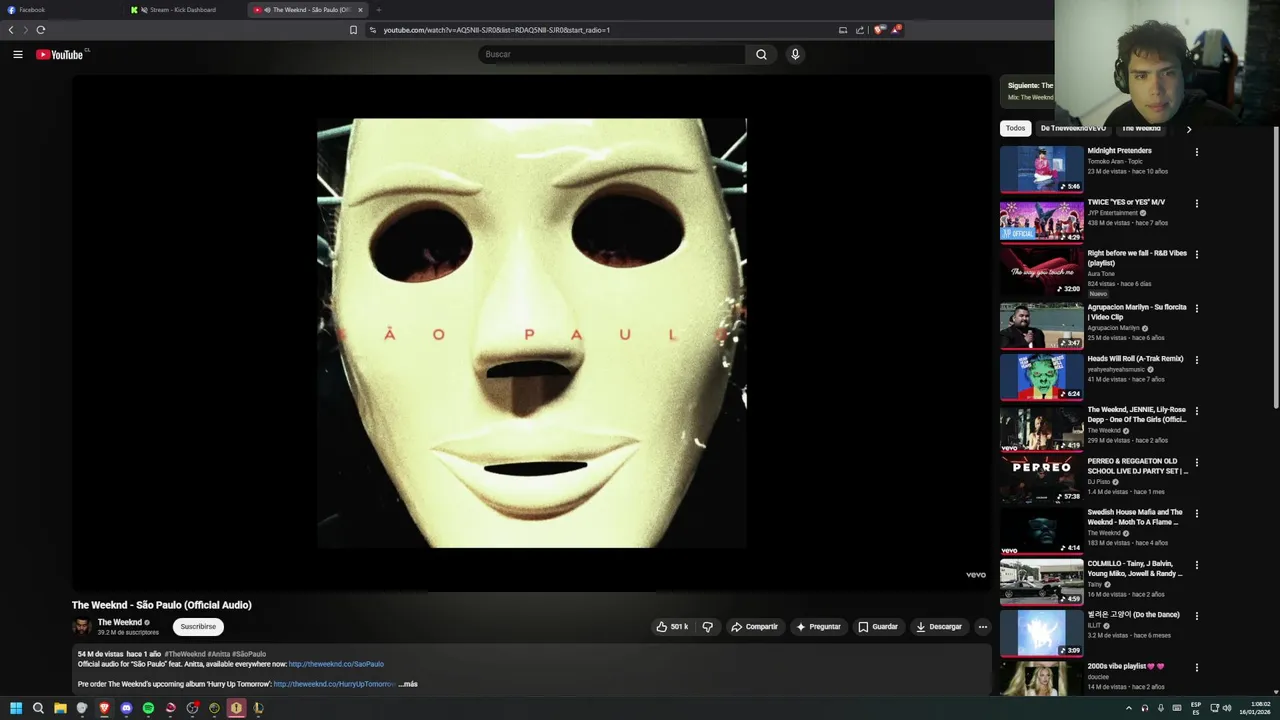Switch to the Facebook browser tab

tap(60, 10)
